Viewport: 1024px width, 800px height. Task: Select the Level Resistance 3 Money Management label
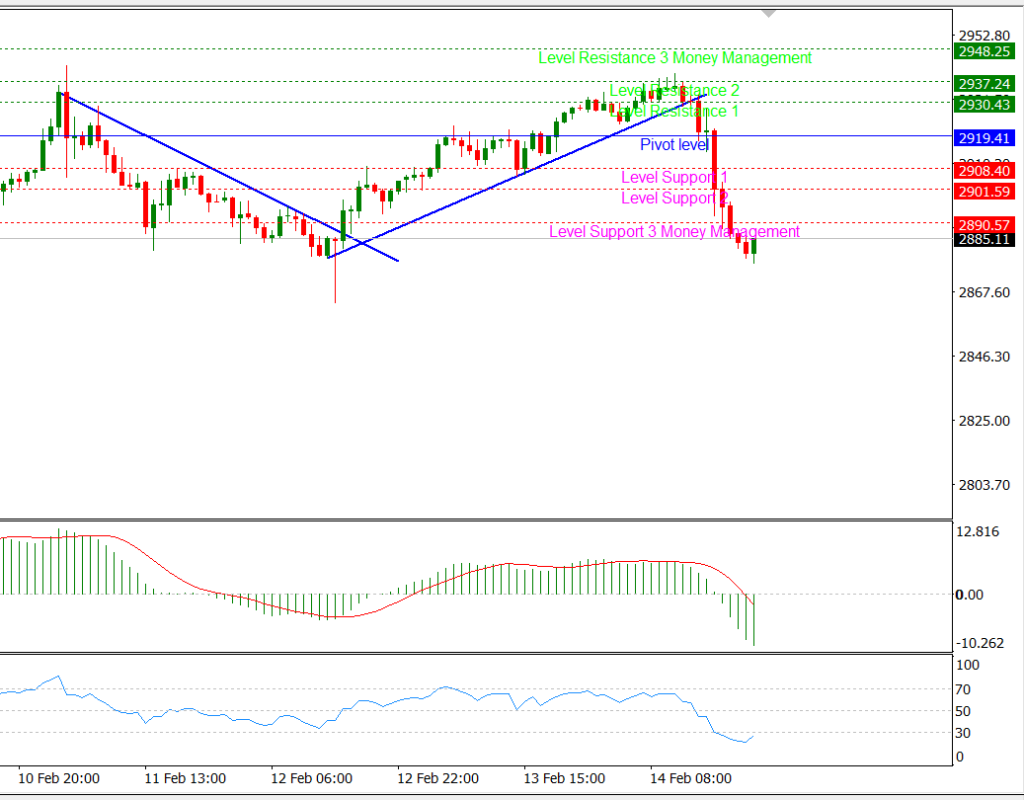click(x=675, y=58)
